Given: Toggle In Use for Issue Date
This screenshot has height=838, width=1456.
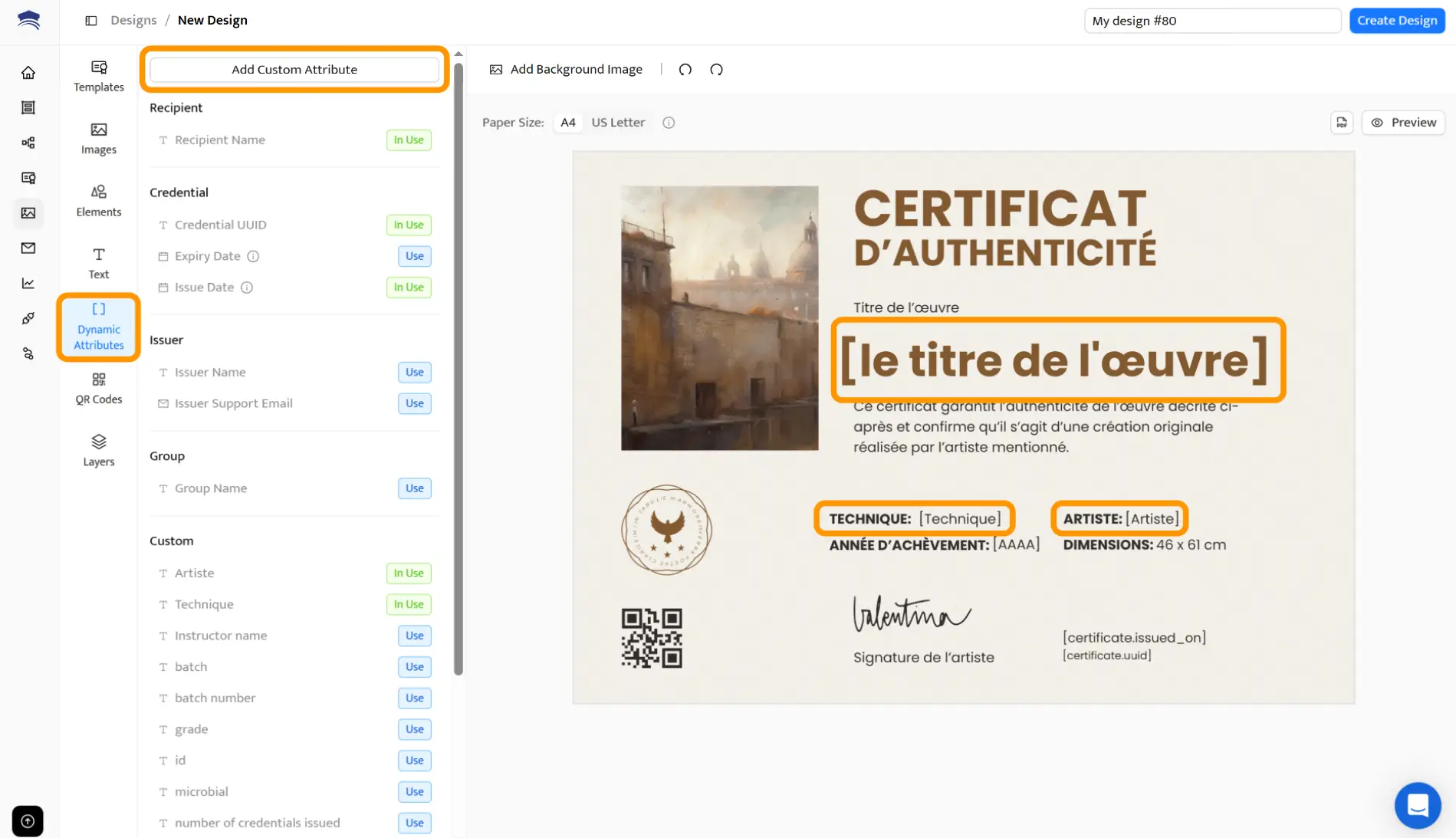Looking at the screenshot, I should 409,288.
